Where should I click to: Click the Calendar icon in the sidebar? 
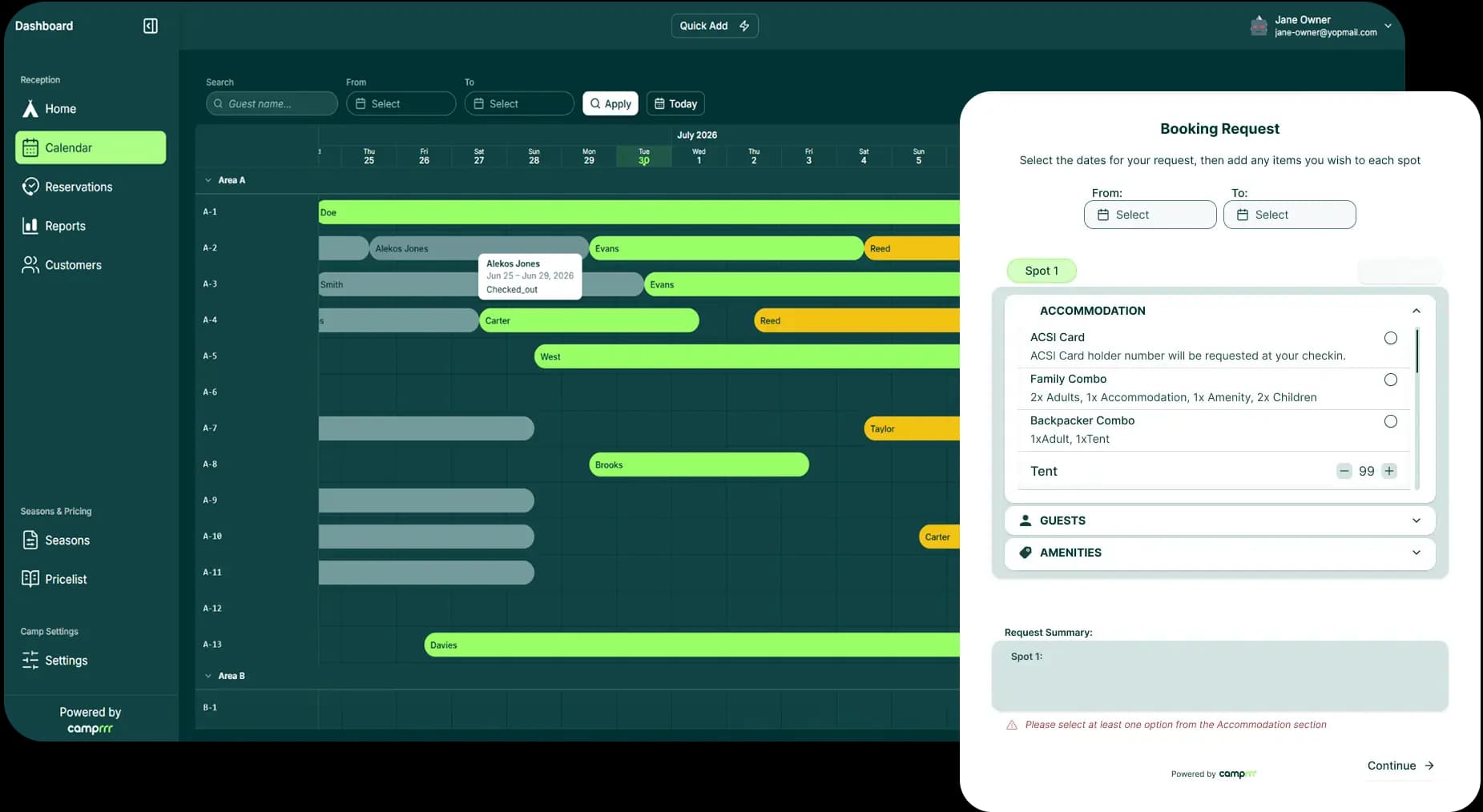30,147
